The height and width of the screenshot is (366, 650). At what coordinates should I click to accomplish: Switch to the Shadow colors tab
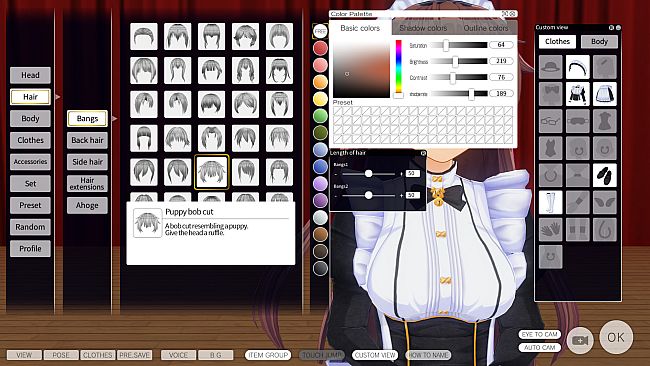pyautogui.click(x=423, y=28)
